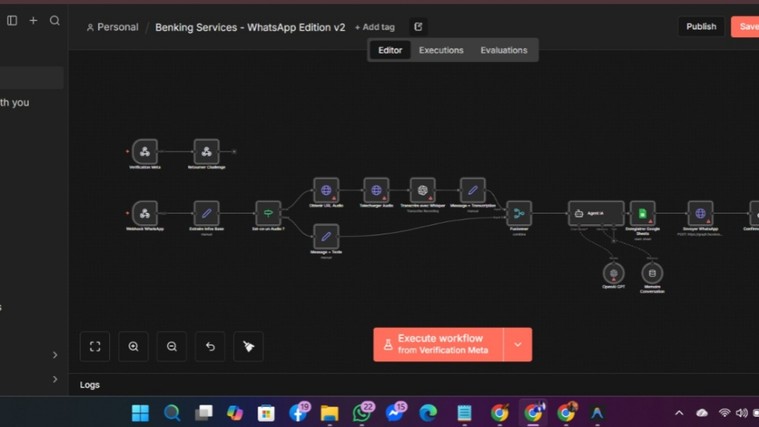Image resolution: width=759 pixels, height=427 pixels.
Task: Open the Personal project breadcrumb
Action: 112,27
